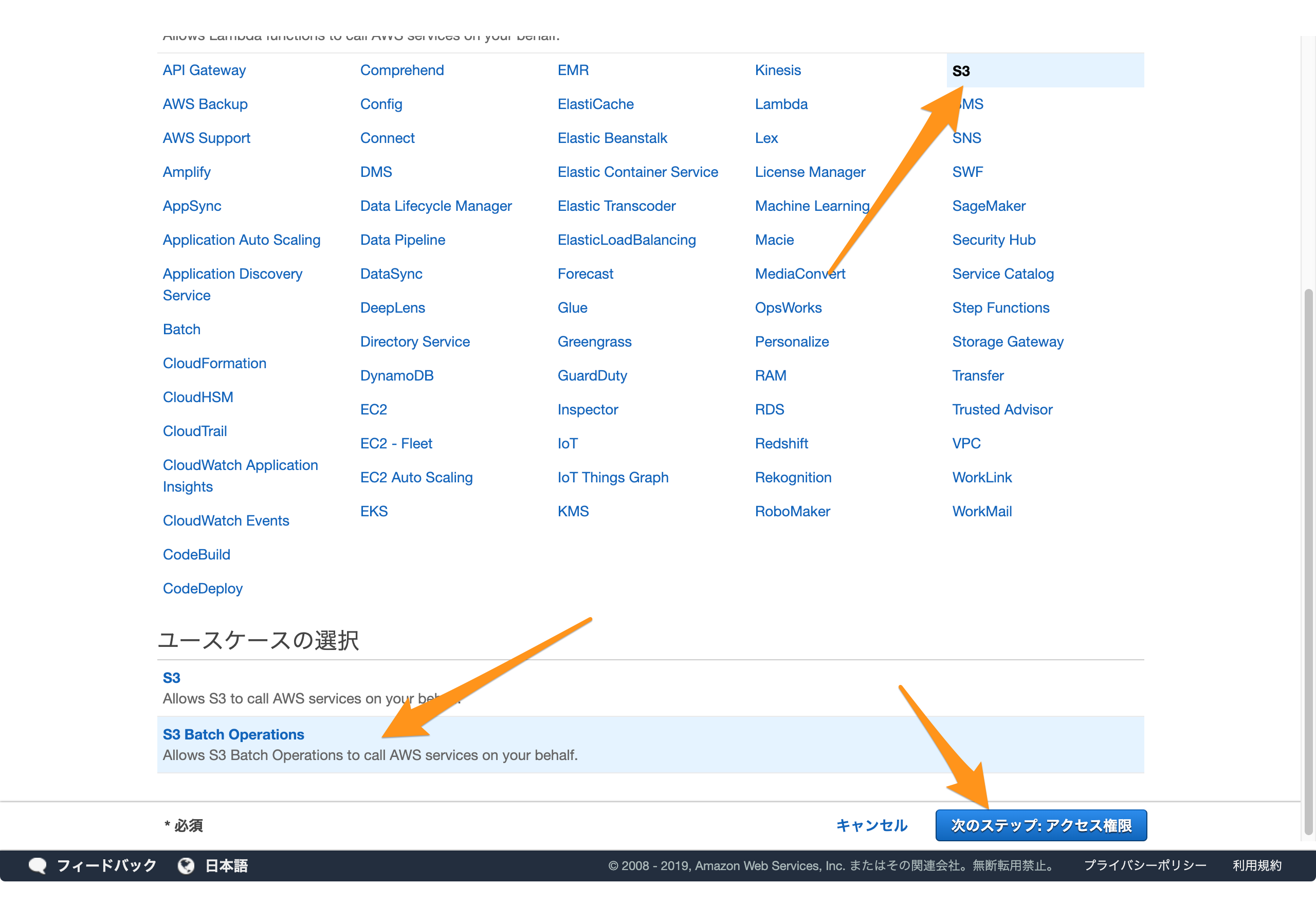This screenshot has height=903, width=1316.
Task: Select CodeDeploy service
Action: click(202, 589)
